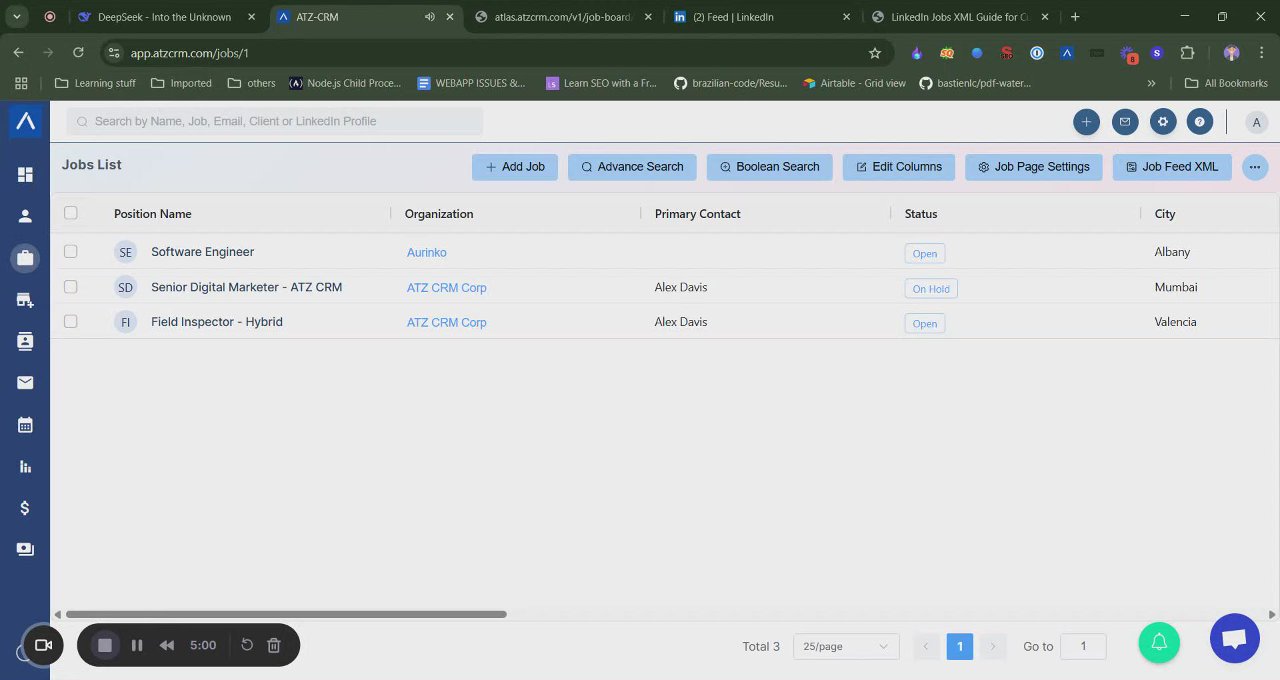Open the Learning stuff bookmark folder

pos(95,83)
